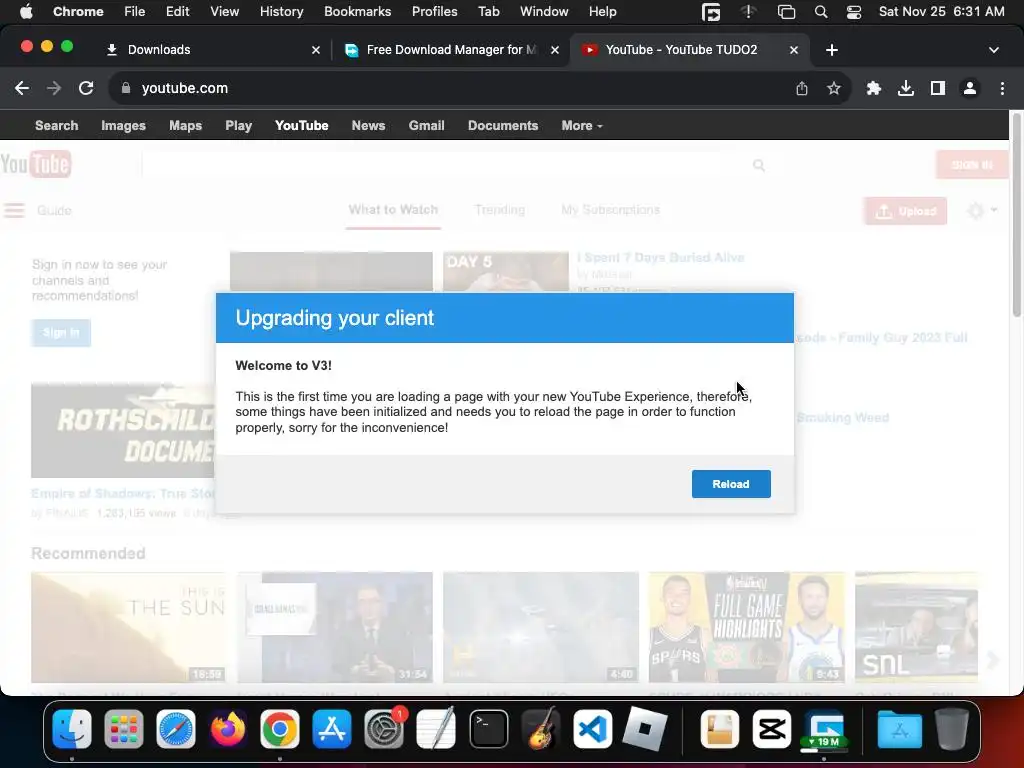Click the YouTube logo
This screenshot has height=768, width=1024.
pyautogui.click(x=36, y=164)
